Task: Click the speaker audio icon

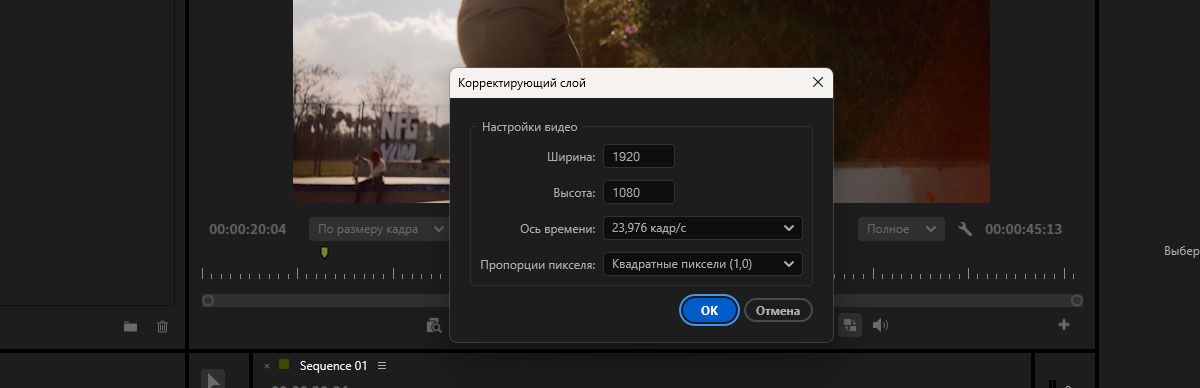Action: point(880,325)
